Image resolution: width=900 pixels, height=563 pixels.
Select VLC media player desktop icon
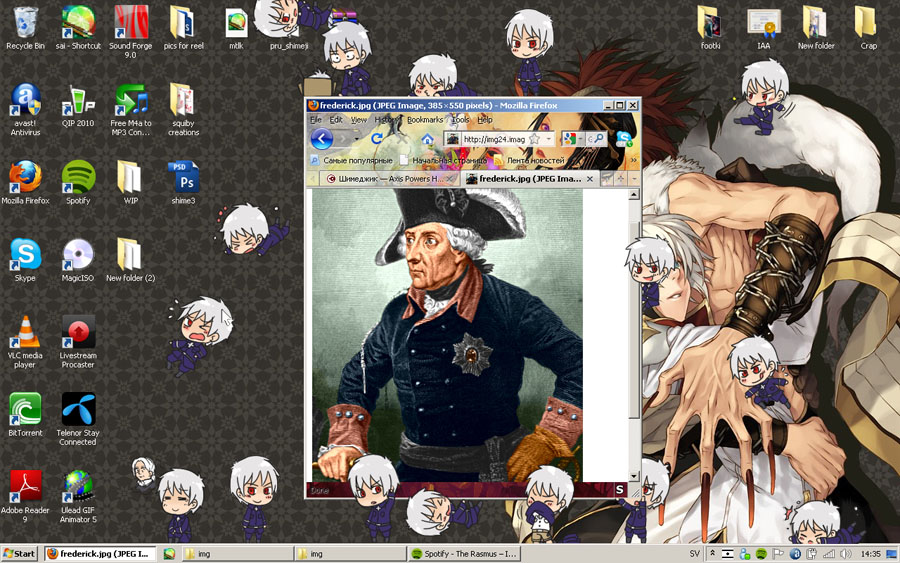coord(25,341)
